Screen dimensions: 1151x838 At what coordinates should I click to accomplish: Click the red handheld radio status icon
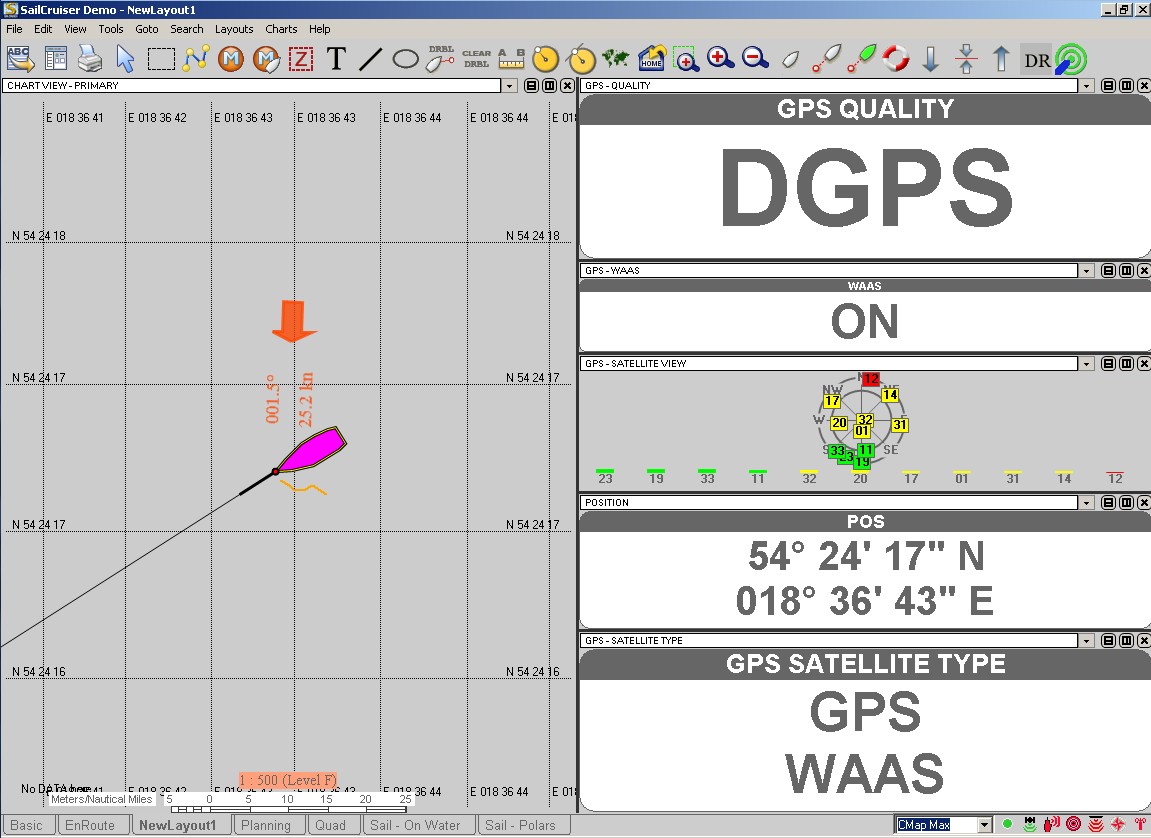point(1051,825)
